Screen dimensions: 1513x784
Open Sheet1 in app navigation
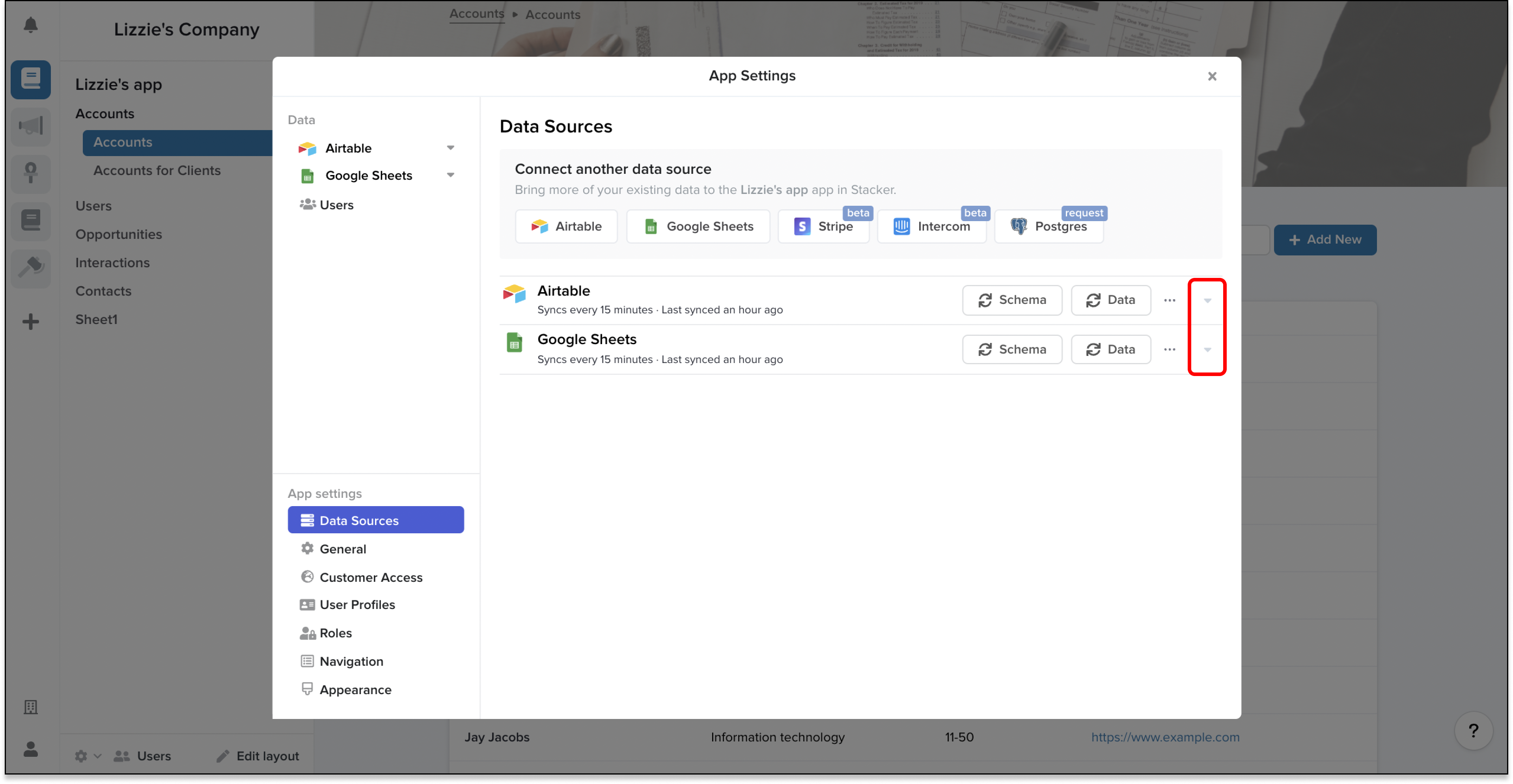[x=96, y=319]
